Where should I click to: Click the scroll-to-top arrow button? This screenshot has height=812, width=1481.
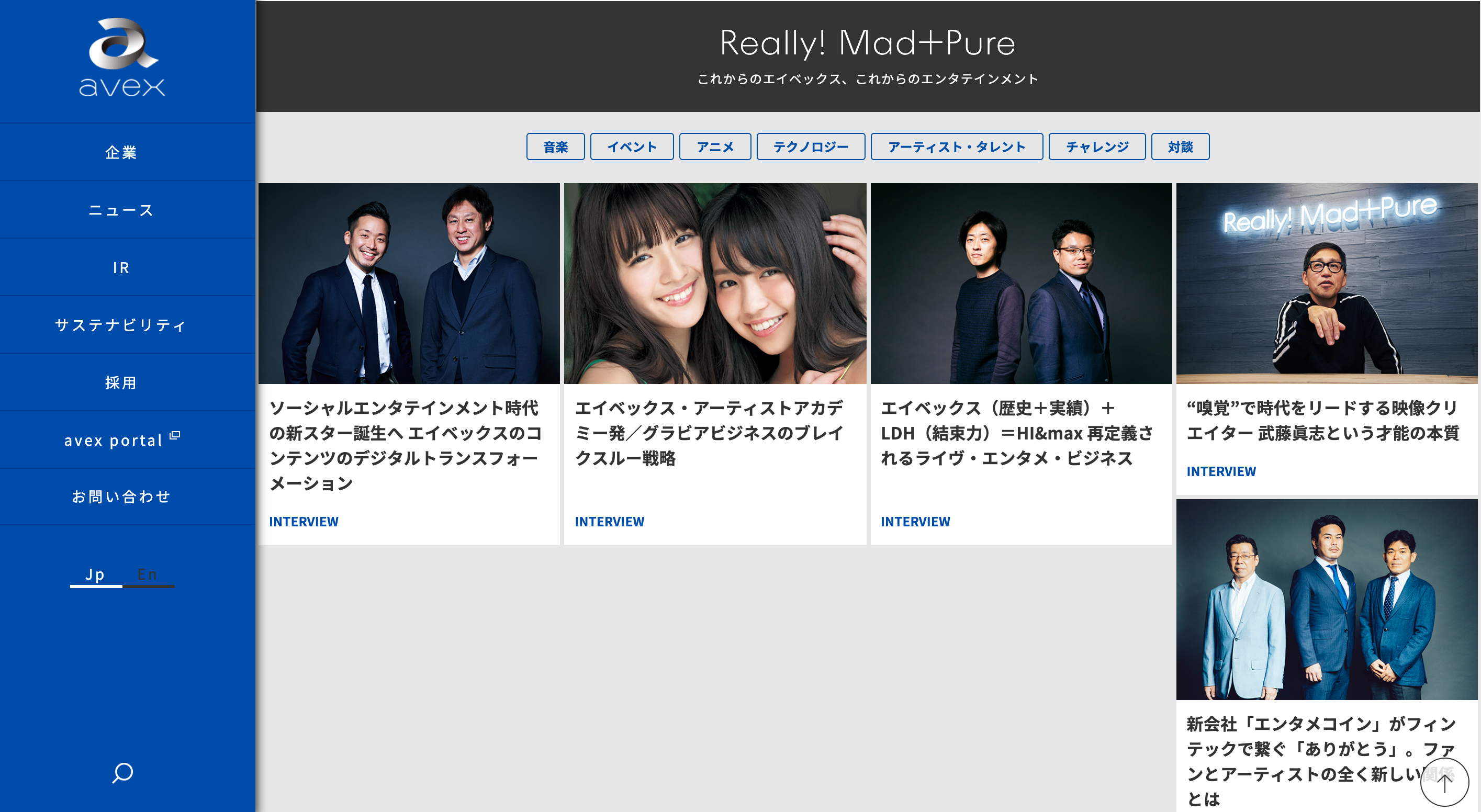click(x=1444, y=782)
